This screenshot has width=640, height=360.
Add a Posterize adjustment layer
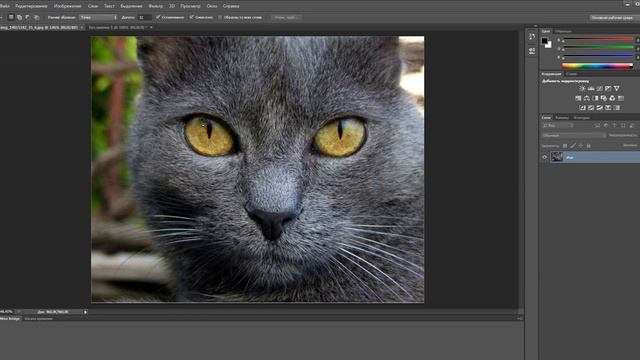[x=591, y=107]
